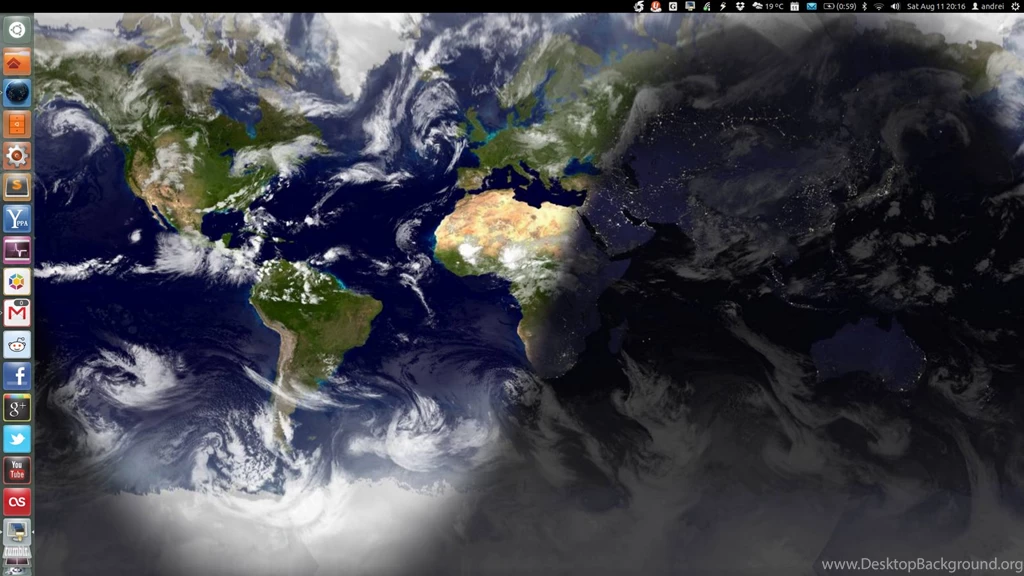Screen dimensions: 1024x576
Task: Open Google+ from the launcher
Action: (x=16, y=407)
